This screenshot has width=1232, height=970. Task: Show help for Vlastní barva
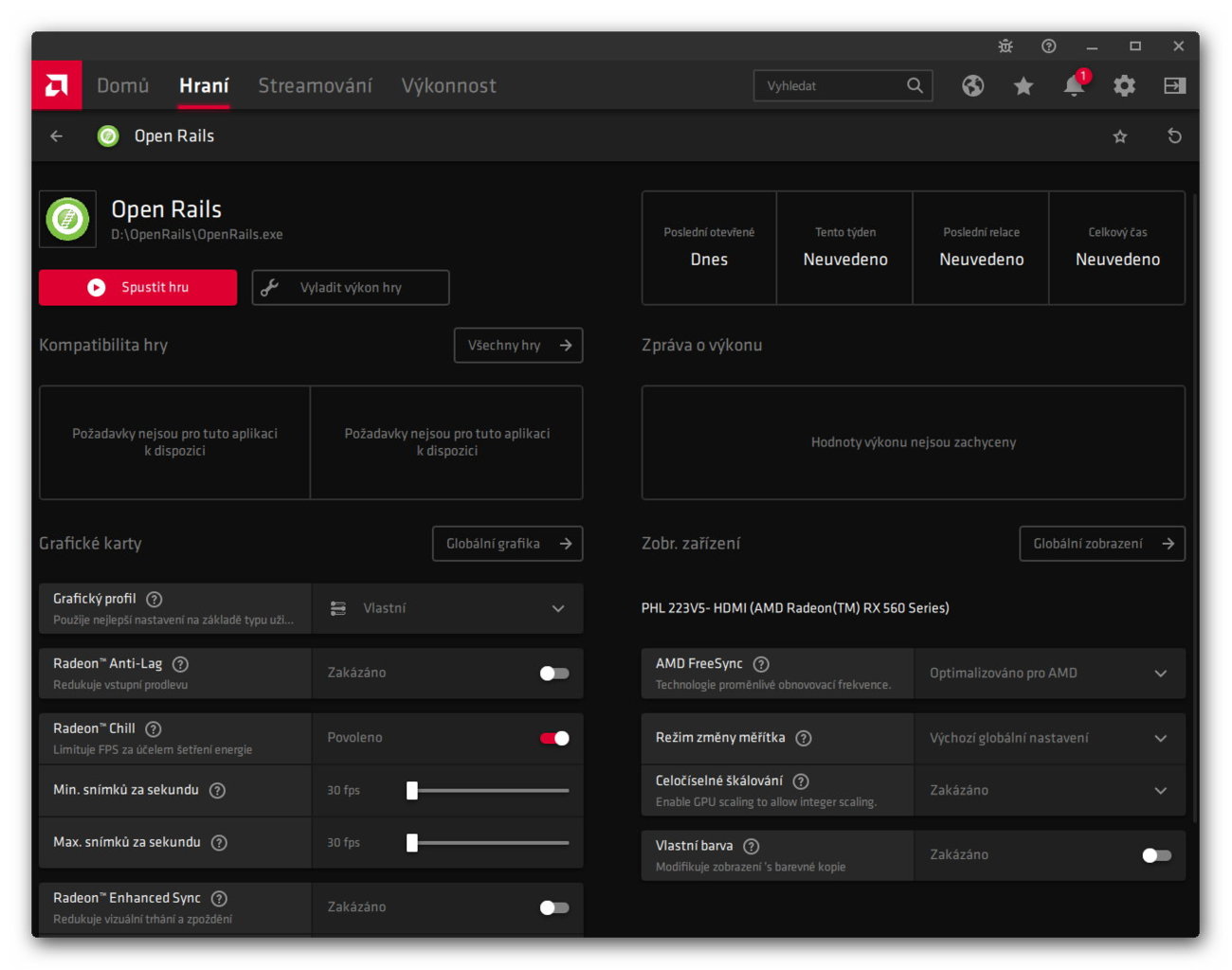(752, 846)
